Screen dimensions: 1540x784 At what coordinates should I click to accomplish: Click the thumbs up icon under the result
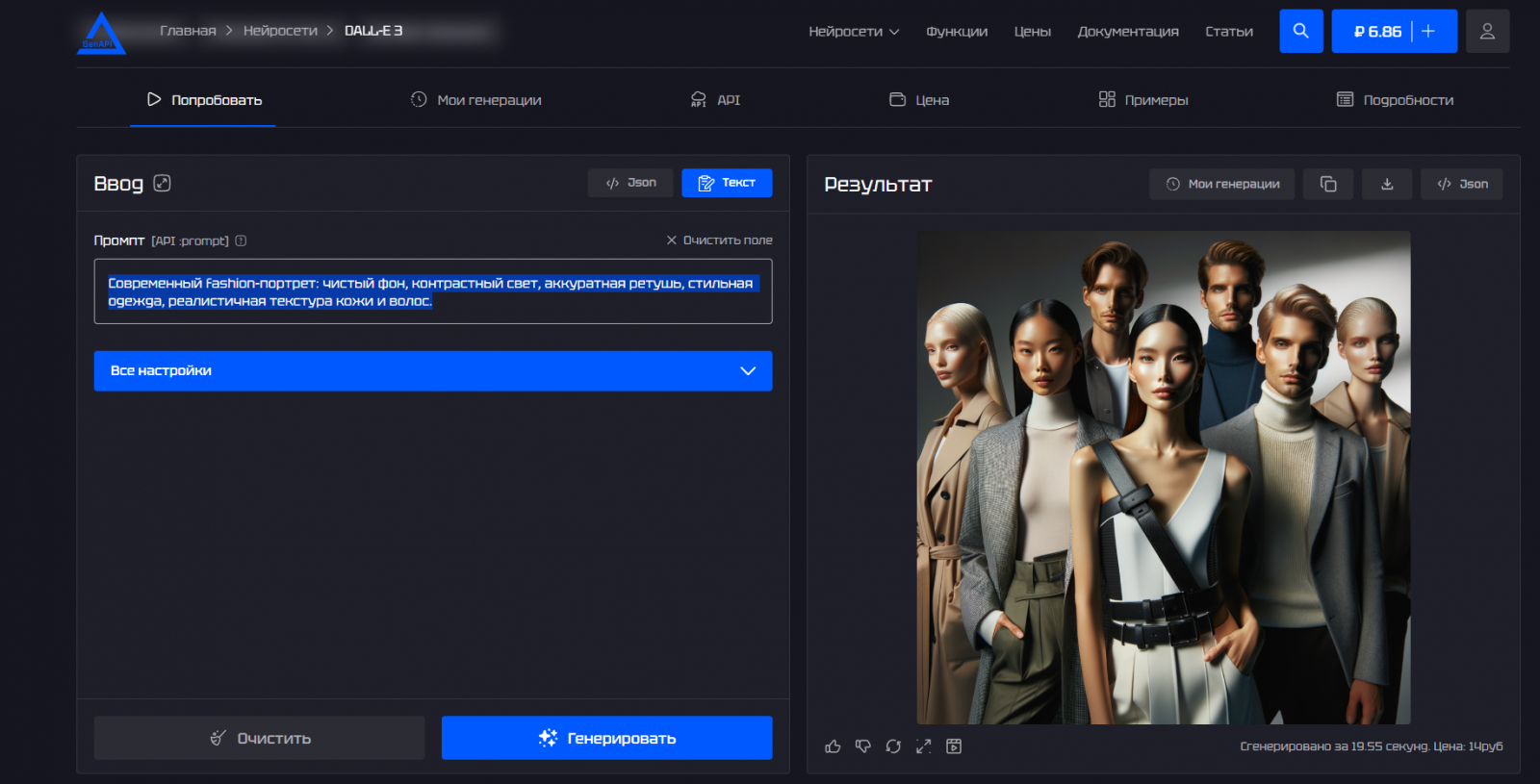pos(833,746)
